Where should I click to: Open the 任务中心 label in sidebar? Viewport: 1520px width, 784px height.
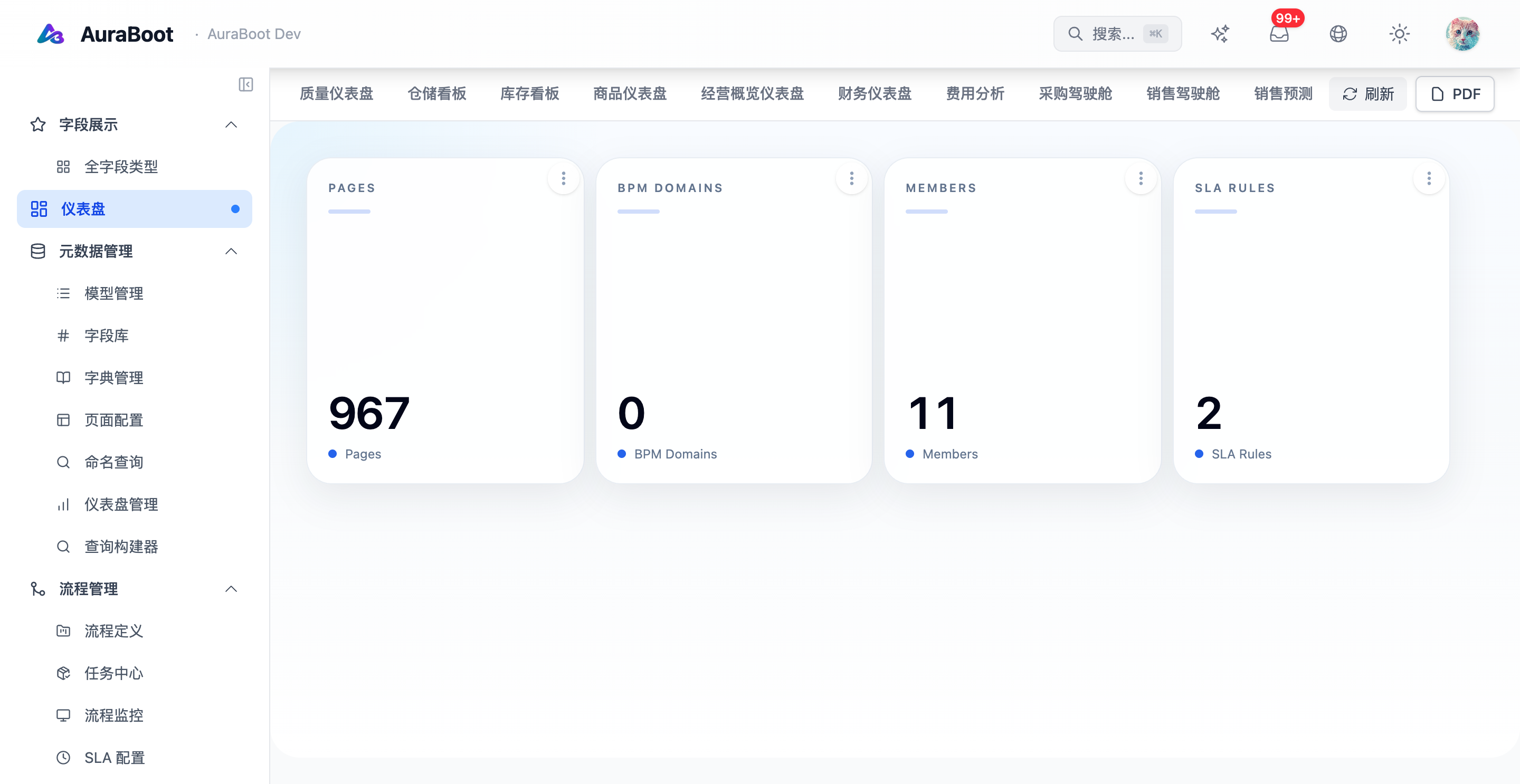point(114,673)
